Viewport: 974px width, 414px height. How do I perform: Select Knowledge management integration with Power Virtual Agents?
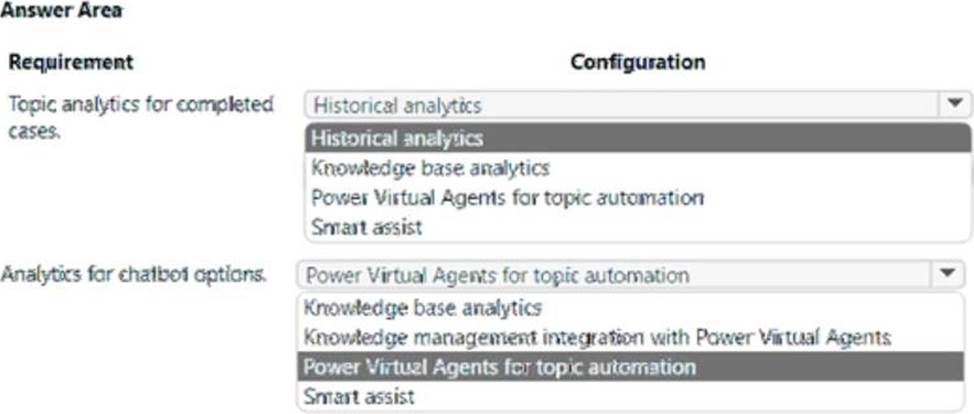[x=630, y=337]
